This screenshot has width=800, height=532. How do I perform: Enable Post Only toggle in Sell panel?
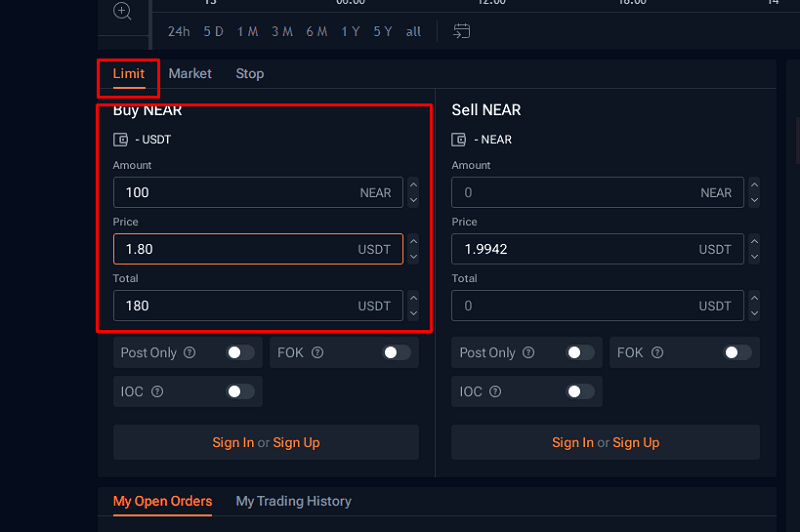(581, 352)
